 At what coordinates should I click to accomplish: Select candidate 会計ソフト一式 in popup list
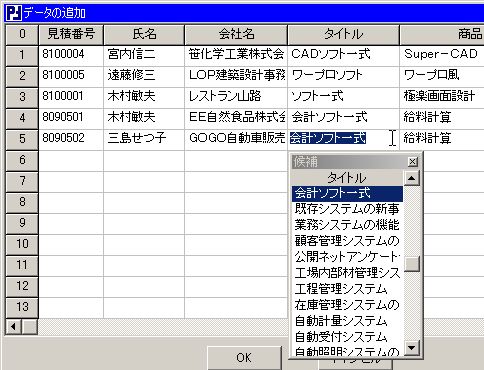tap(347, 193)
